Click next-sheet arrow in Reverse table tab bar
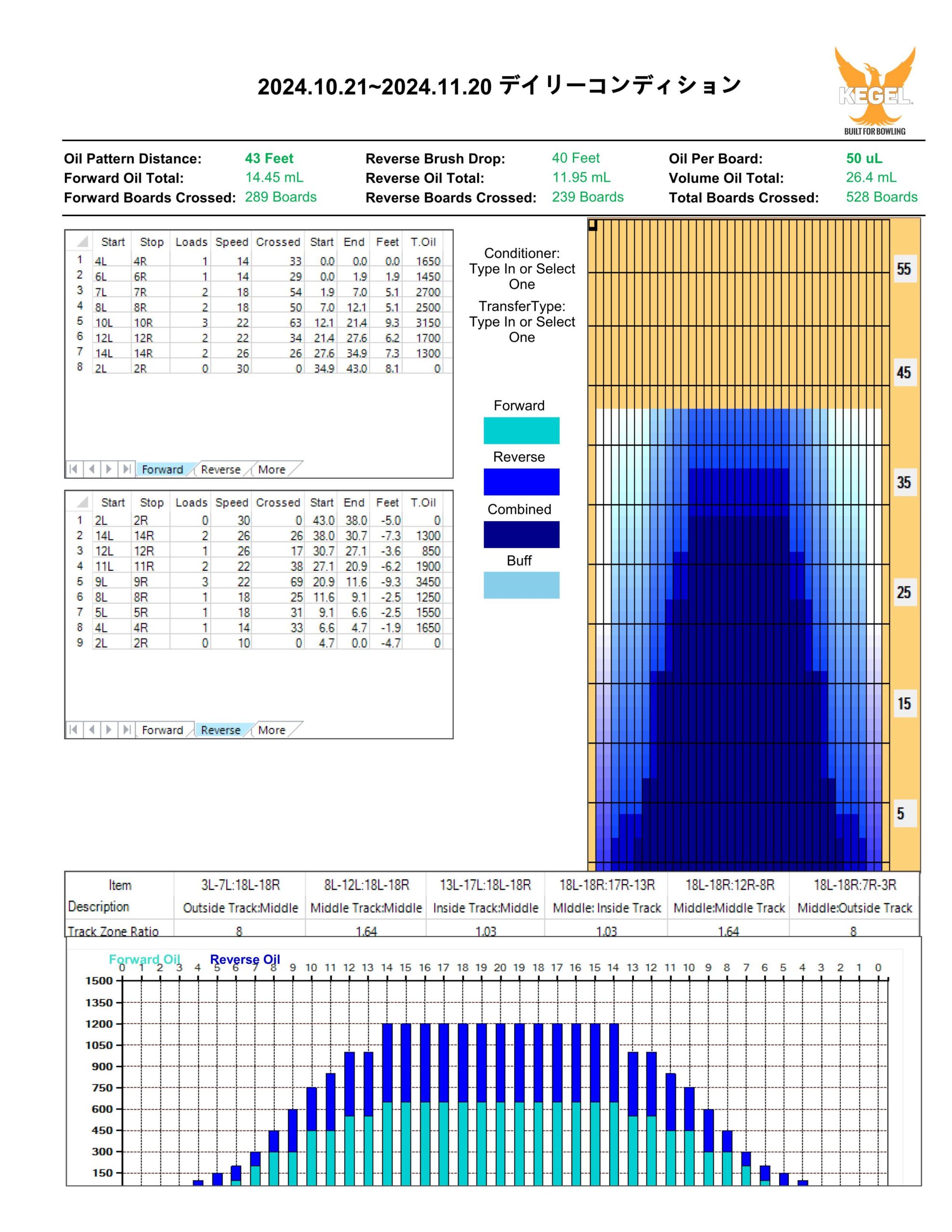This screenshot has width=952, height=1232. 109,730
